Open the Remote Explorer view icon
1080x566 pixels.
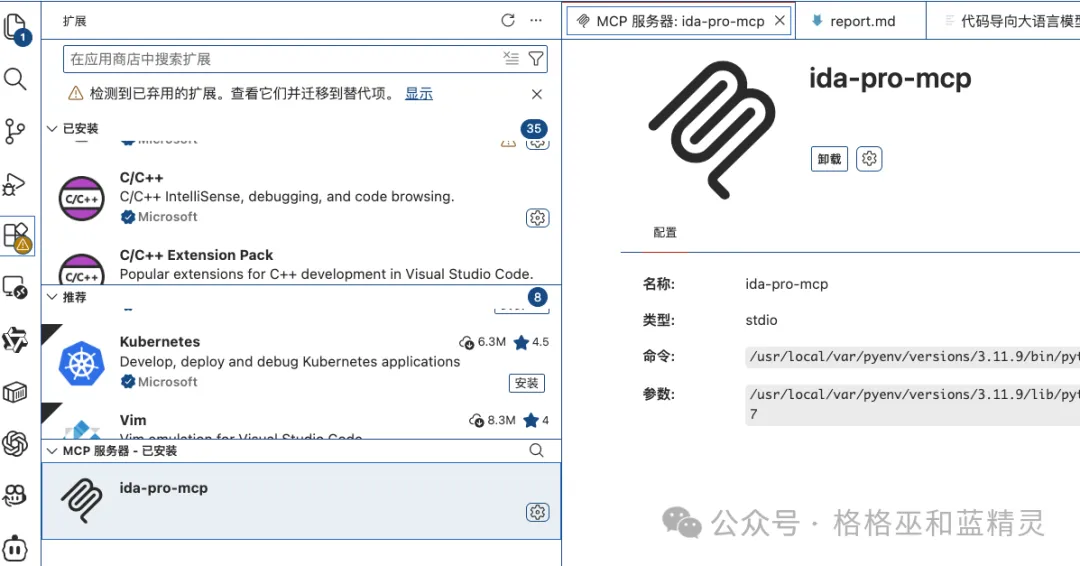pos(15,287)
